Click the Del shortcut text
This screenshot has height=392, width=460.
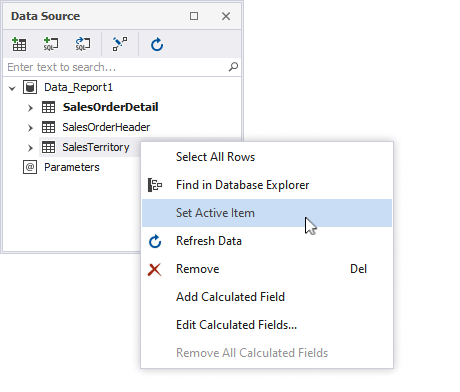click(x=358, y=269)
